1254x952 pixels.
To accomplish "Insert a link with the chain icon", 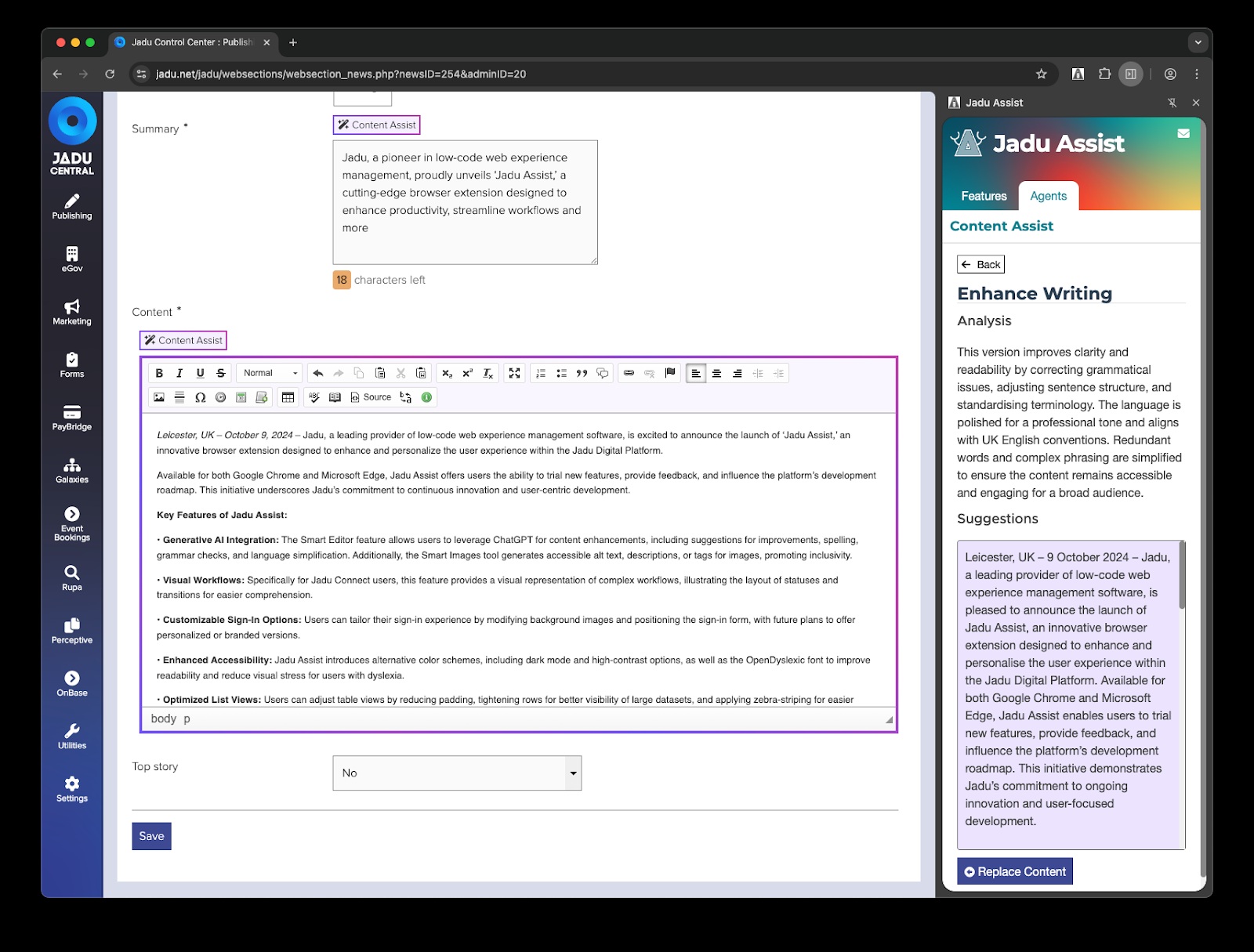I will (x=629, y=373).
